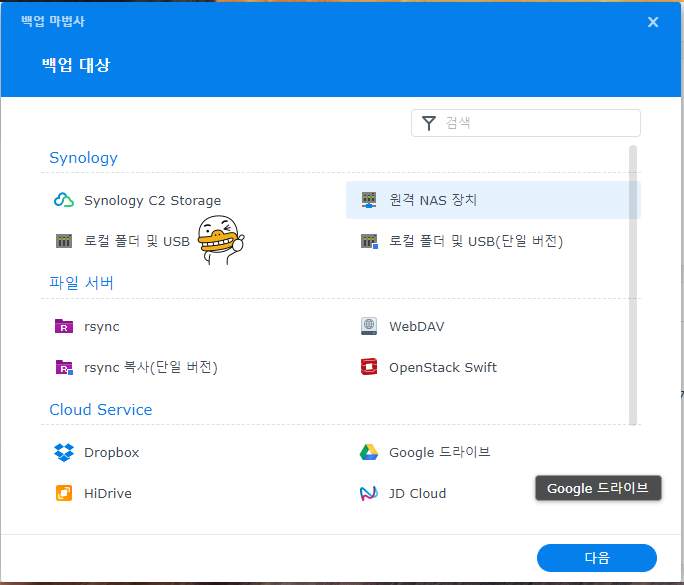
Task: Choose rsync 복사(단일 버전) label
Action: [150, 367]
